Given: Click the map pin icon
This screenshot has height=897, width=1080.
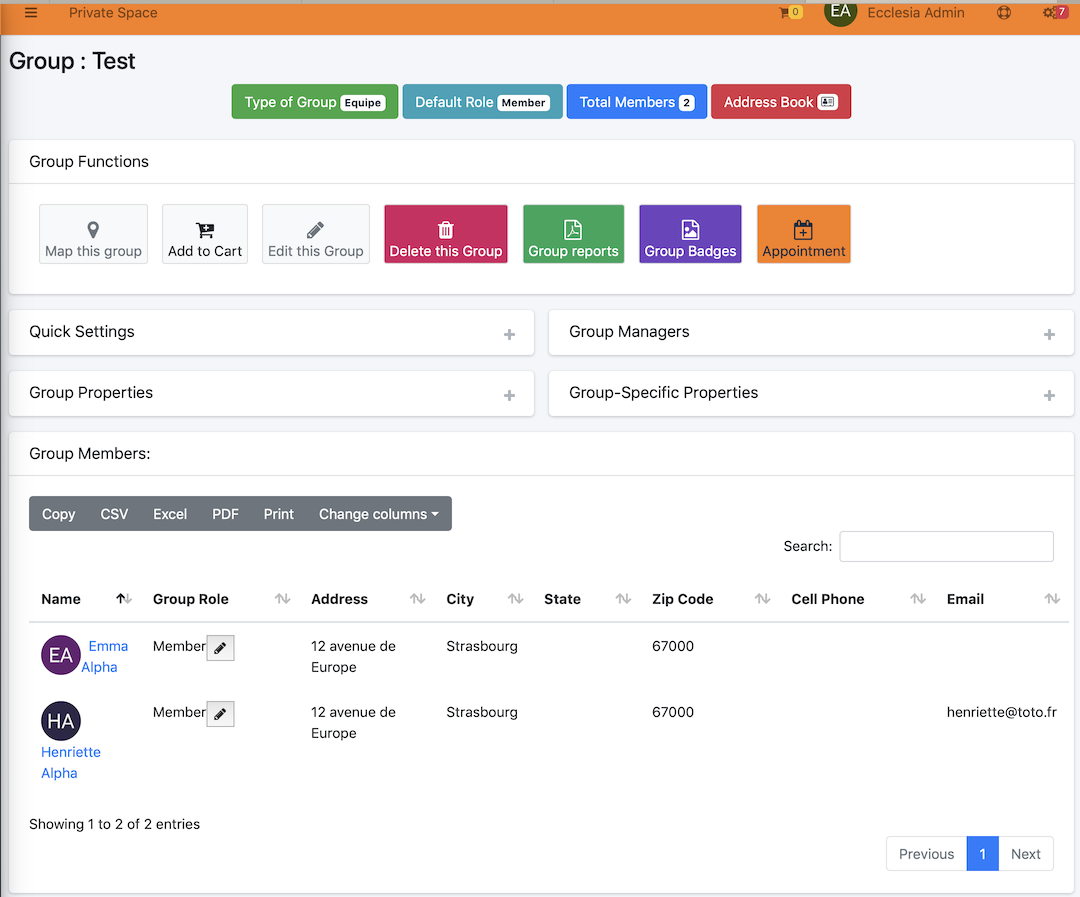Looking at the screenshot, I should click(x=93, y=229).
